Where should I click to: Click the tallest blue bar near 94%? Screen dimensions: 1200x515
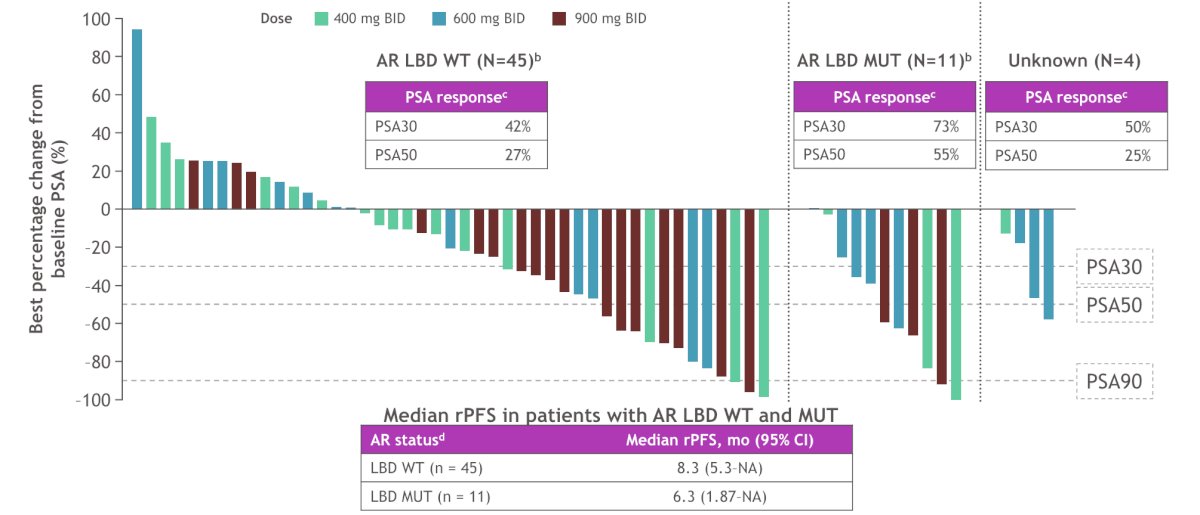[137, 119]
